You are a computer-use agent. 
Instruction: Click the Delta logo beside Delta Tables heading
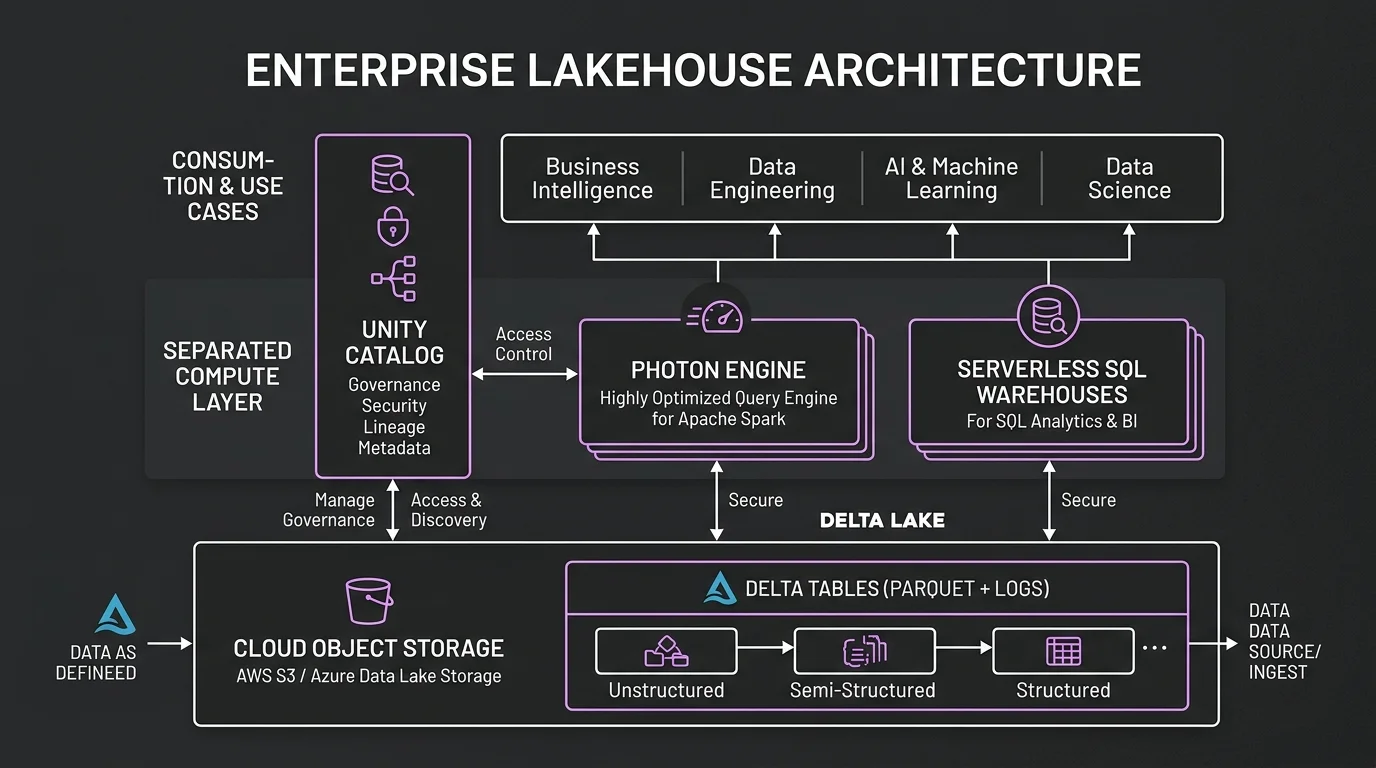[720, 588]
